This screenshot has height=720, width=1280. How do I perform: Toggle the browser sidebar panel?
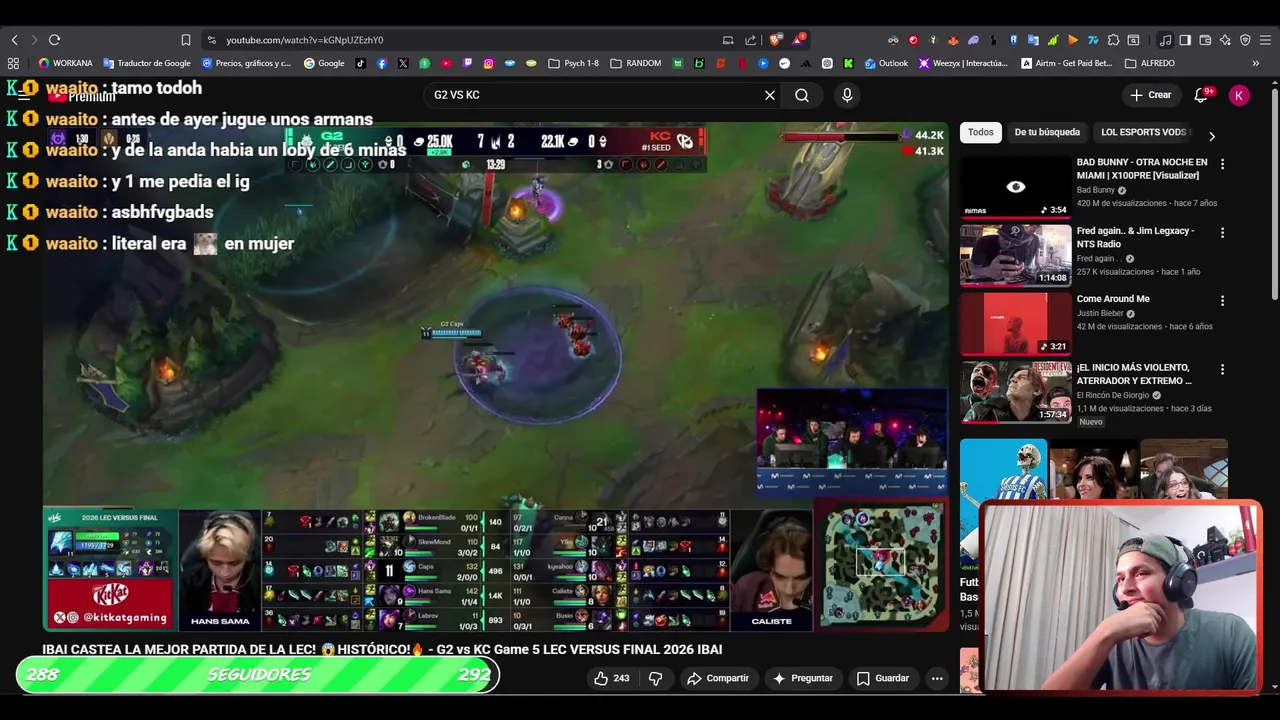(1185, 40)
